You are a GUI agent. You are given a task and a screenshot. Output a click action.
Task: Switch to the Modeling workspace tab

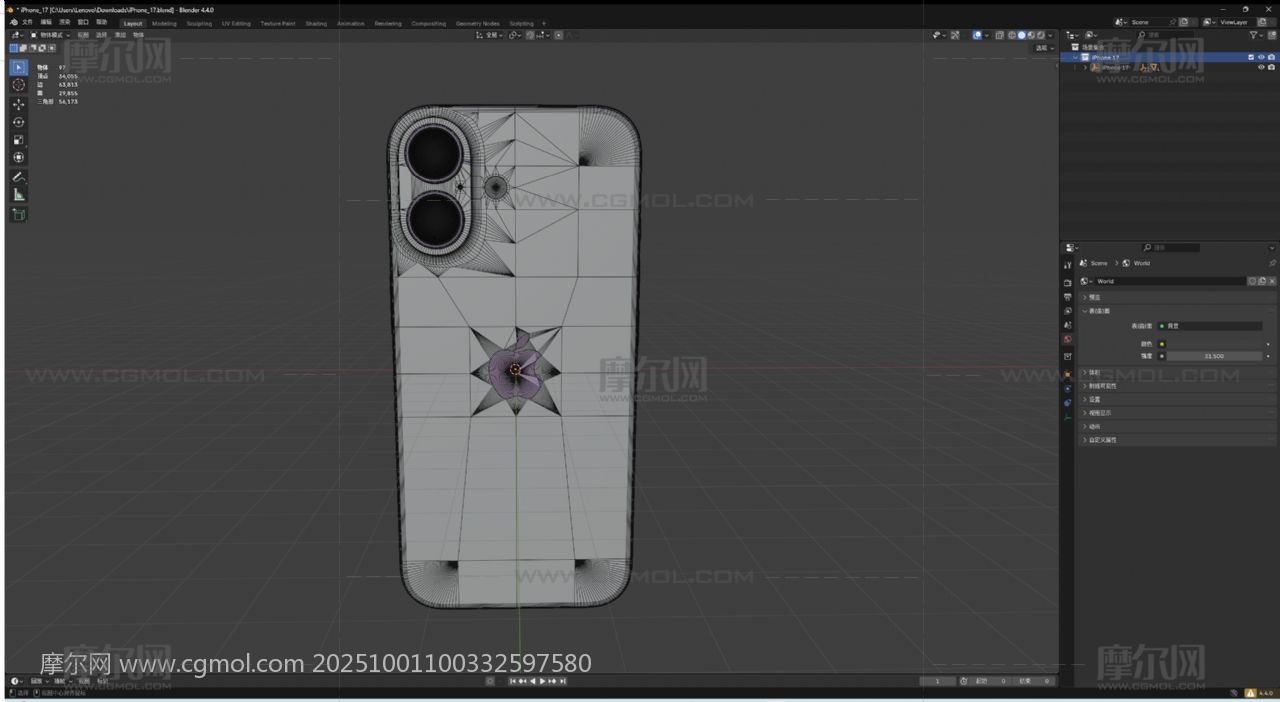(x=164, y=23)
